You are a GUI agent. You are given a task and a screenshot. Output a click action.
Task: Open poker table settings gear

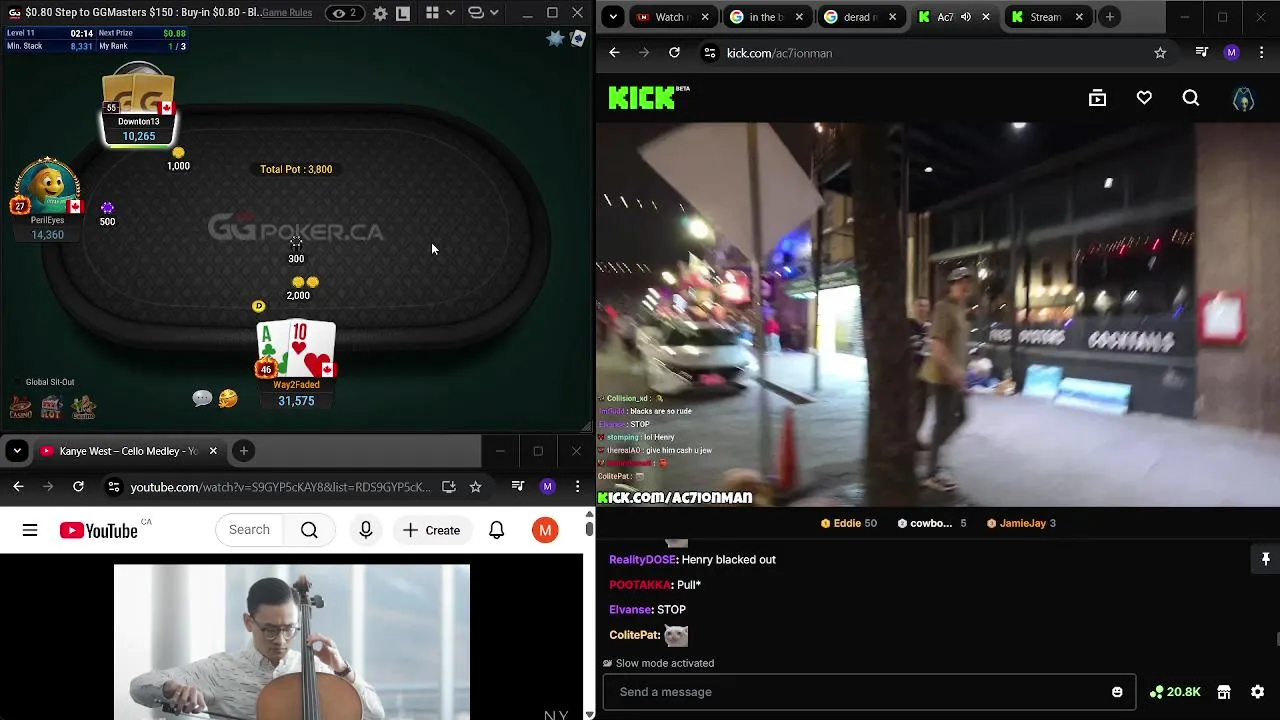380,13
